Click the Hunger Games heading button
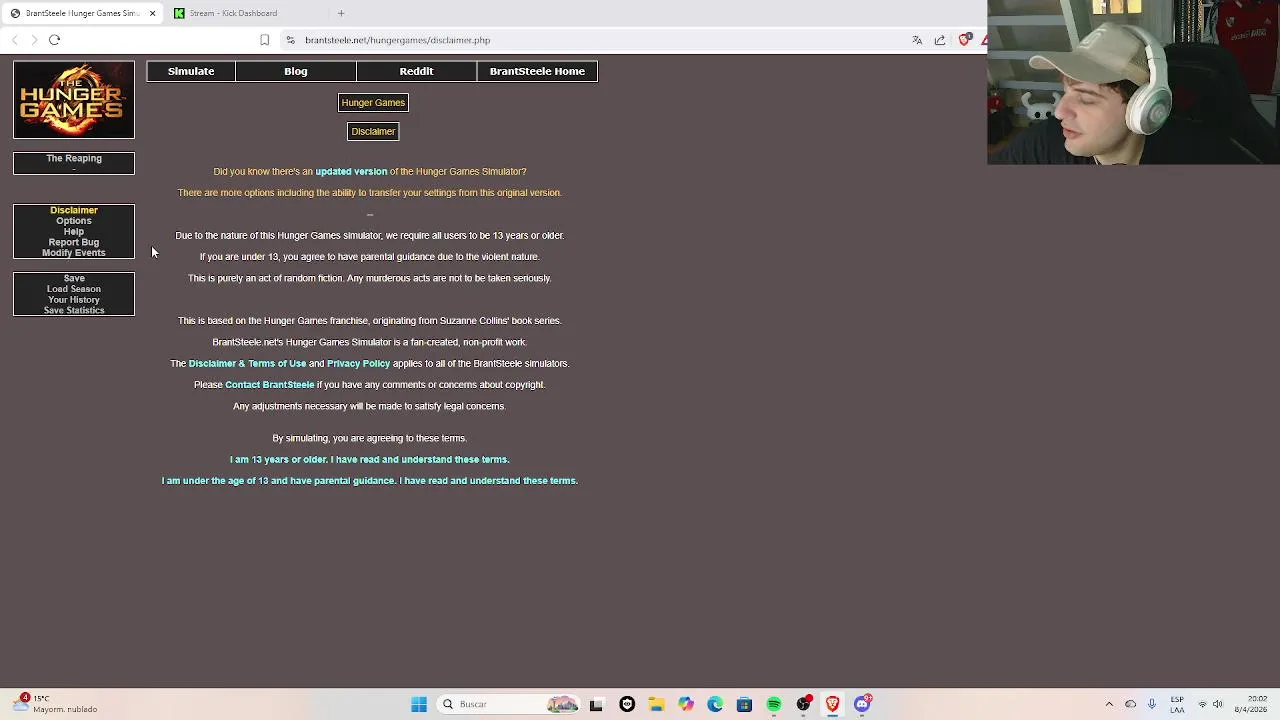The image size is (1280, 720). [373, 102]
